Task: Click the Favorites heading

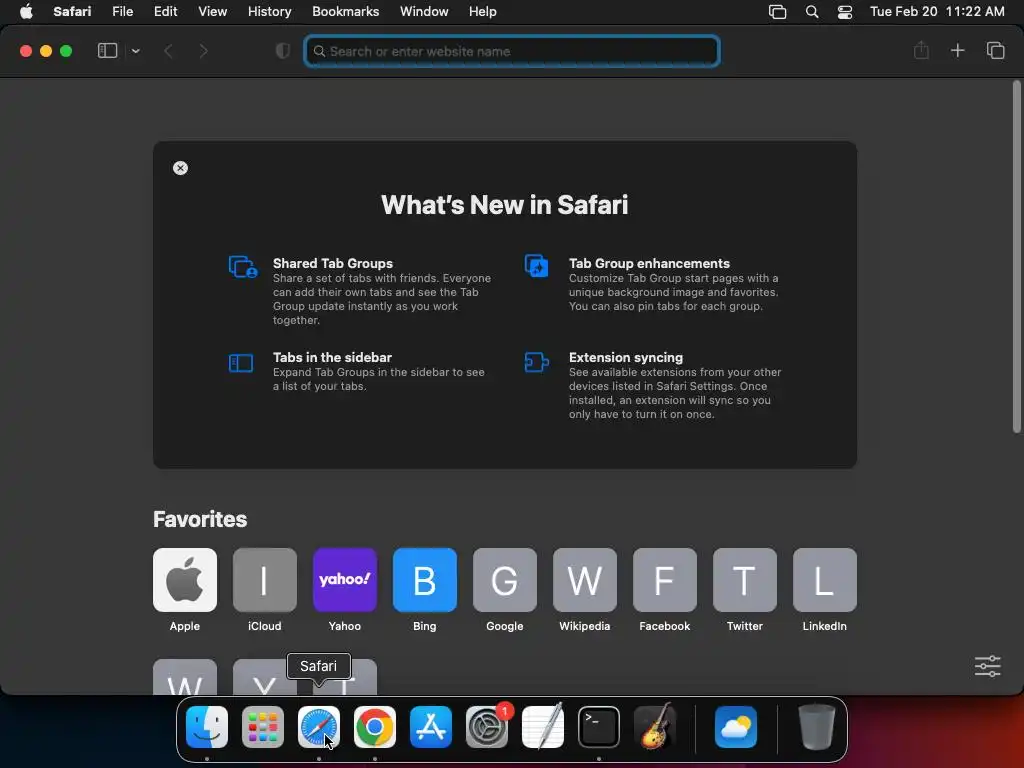Action: [x=200, y=519]
